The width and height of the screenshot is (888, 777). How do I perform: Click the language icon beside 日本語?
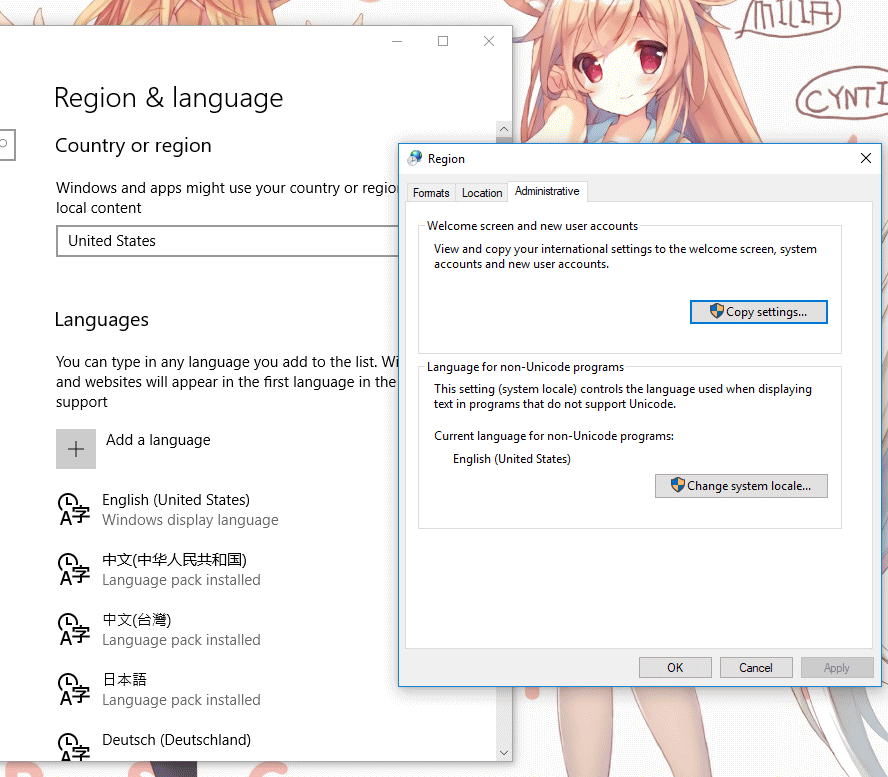pyautogui.click(x=74, y=689)
